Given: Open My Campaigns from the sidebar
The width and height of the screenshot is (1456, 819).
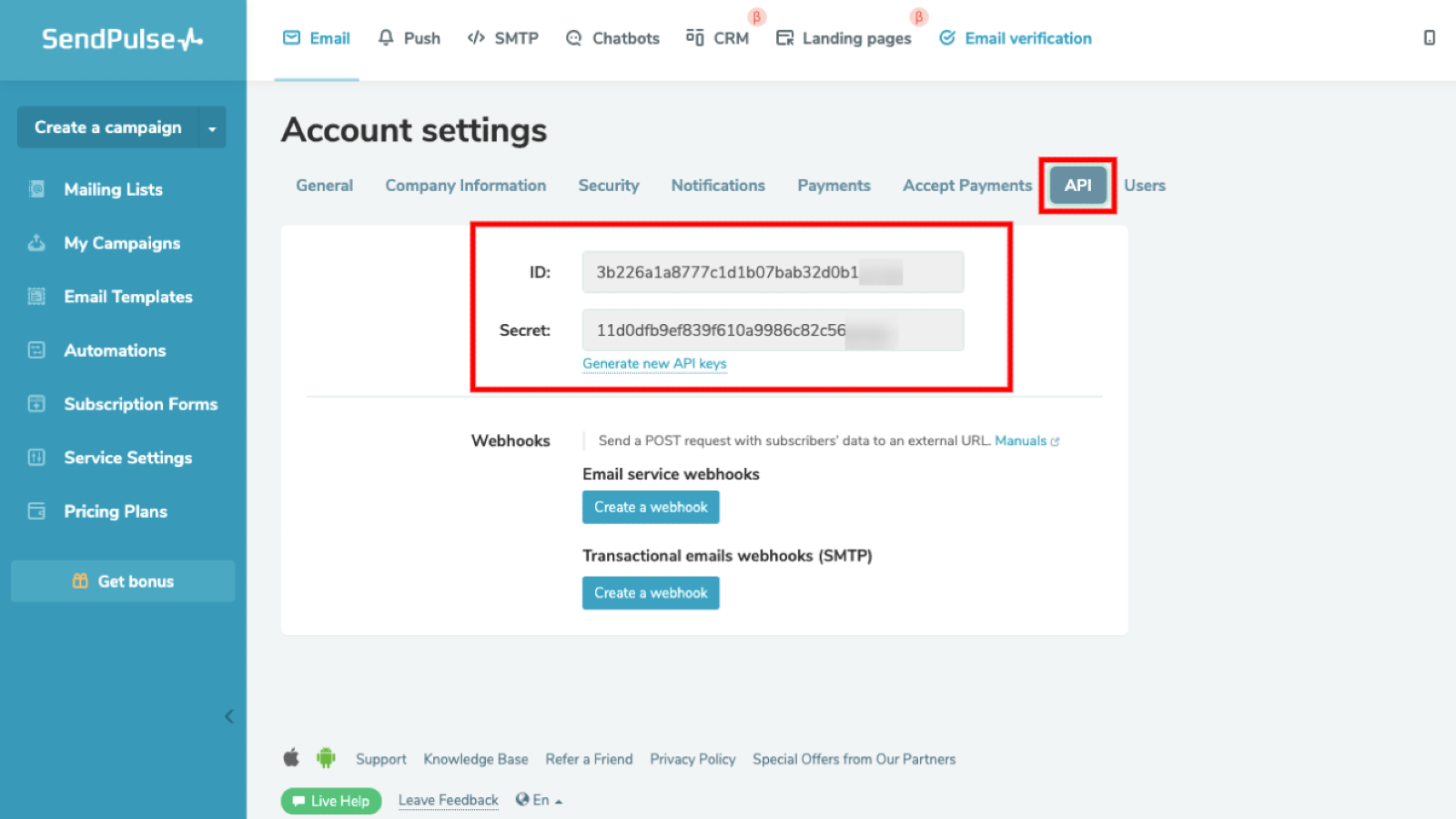Looking at the screenshot, I should (122, 243).
